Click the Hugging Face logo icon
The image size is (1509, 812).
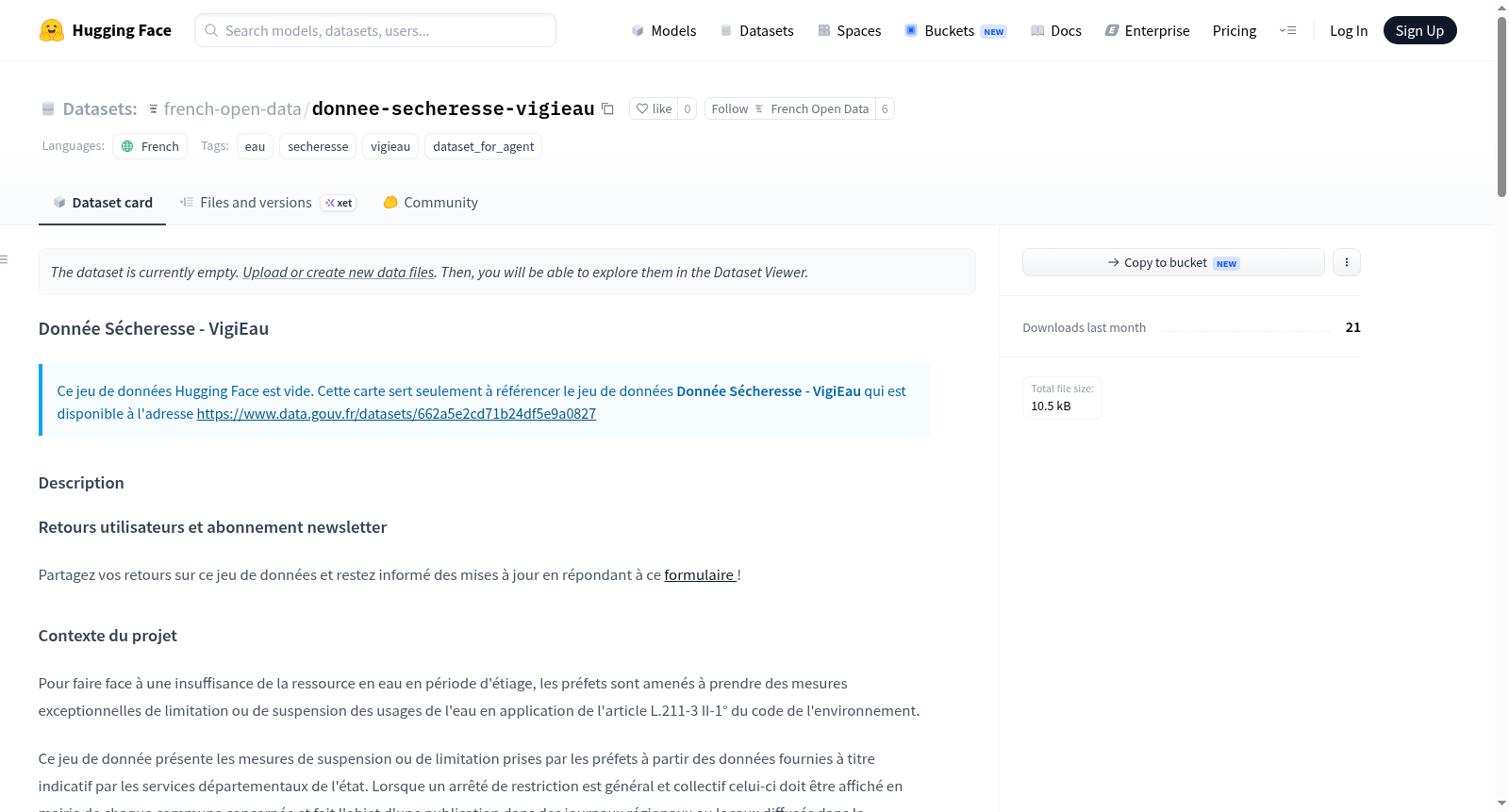point(52,30)
